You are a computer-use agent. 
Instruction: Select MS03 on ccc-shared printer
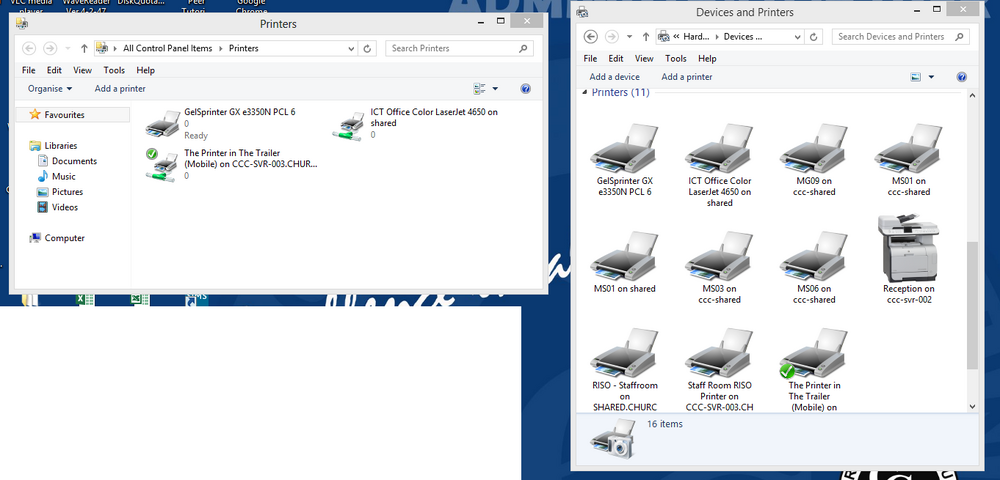click(x=719, y=268)
